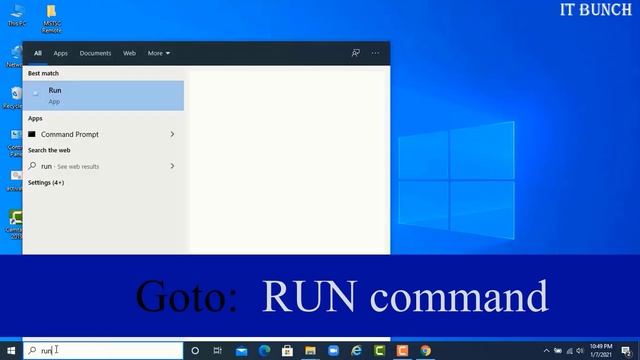Open the clock showing 10:49 PM
Screen dimensions: 640x360
click(x=601, y=351)
